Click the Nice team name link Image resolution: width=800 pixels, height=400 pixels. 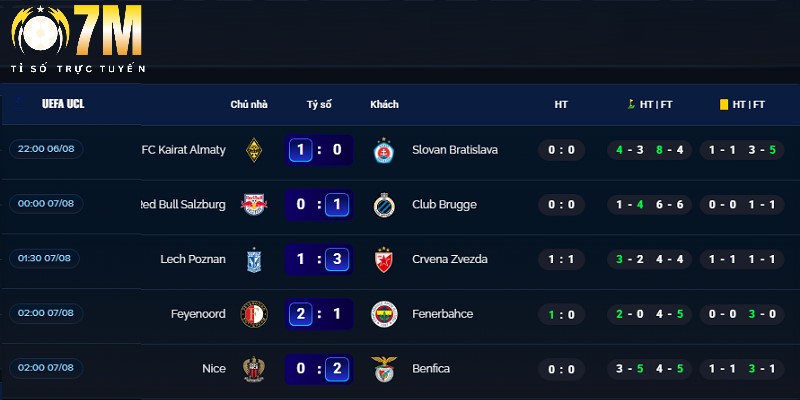[x=214, y=369]
